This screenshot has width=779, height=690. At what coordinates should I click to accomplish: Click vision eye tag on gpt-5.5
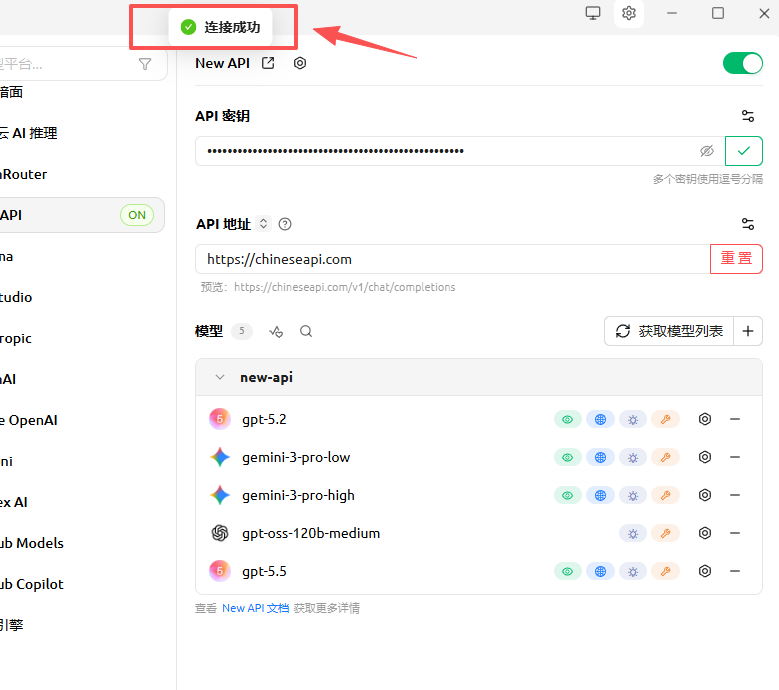[567, 572]
